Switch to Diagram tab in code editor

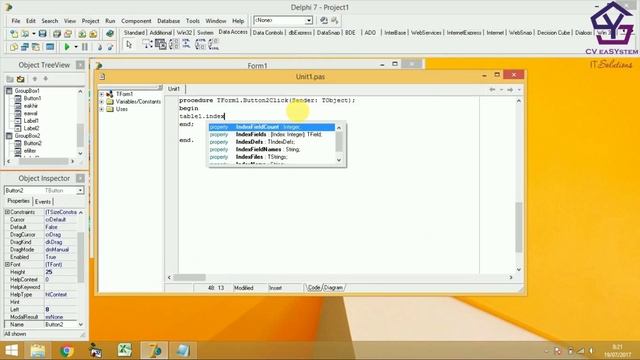click(x=333, y=288)
